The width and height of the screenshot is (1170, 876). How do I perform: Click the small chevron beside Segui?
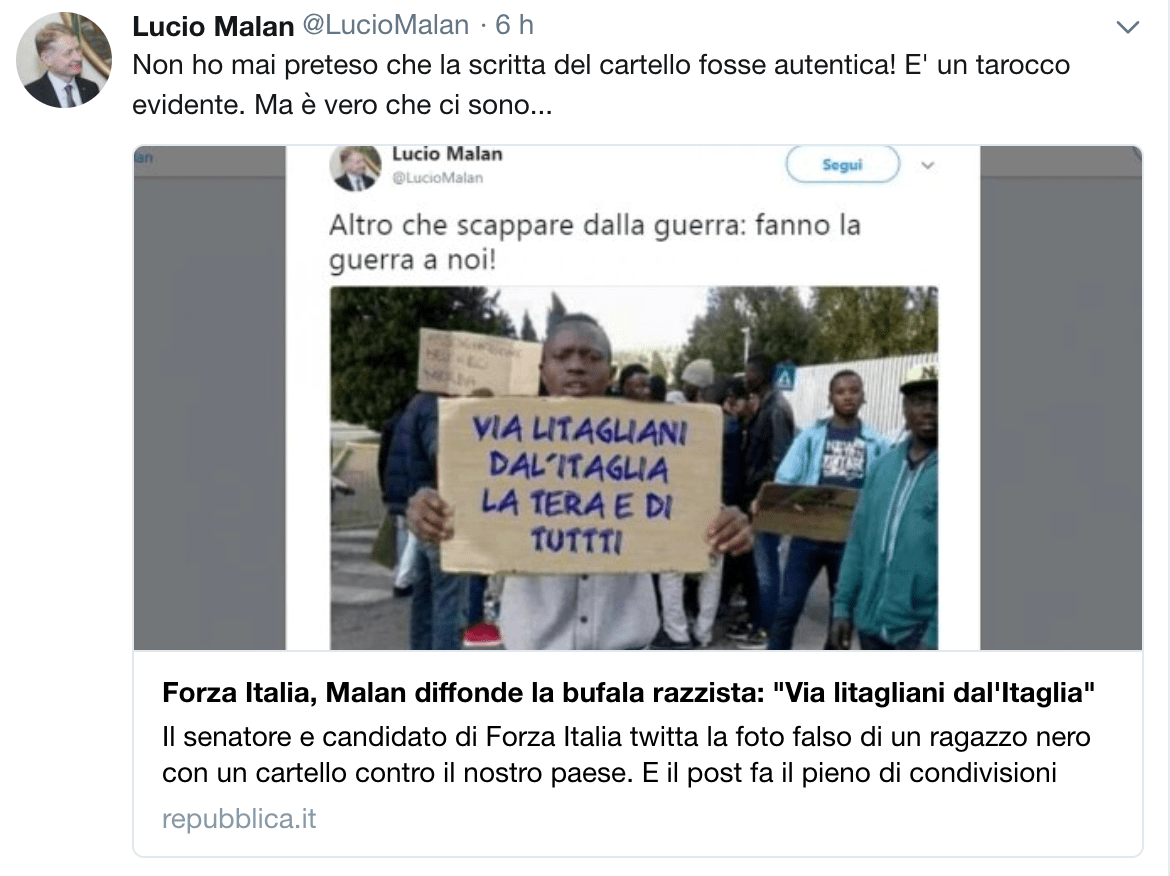click(927, 166)
